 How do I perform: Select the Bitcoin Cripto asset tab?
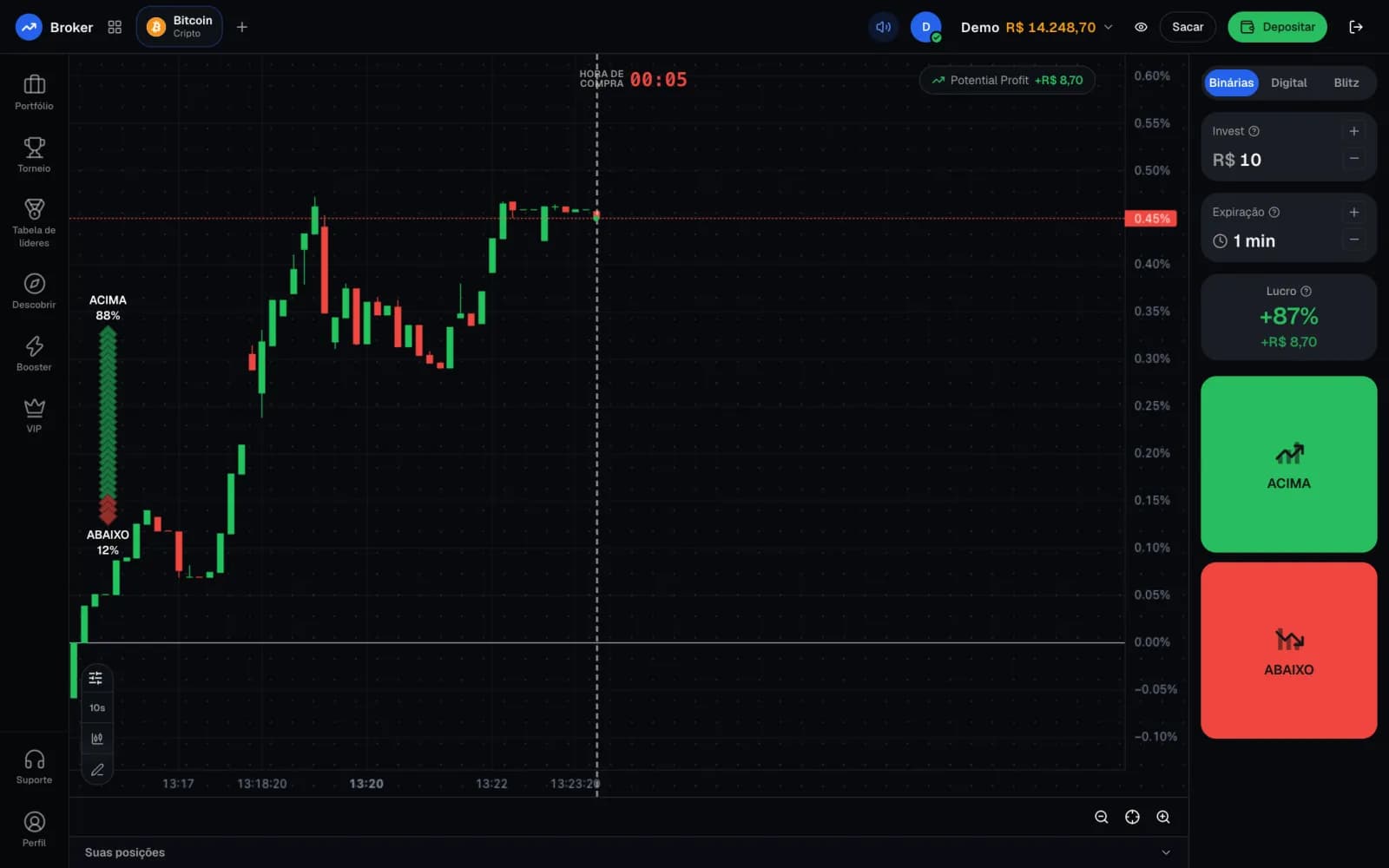click(180, 27)
